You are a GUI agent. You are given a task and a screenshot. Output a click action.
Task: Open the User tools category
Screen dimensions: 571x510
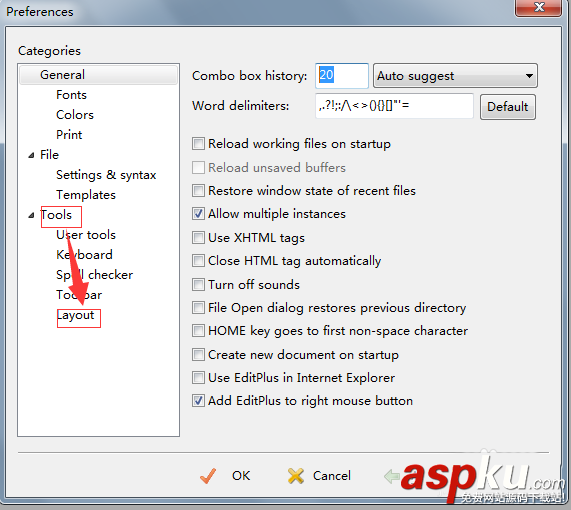click(x=86, y=235)
